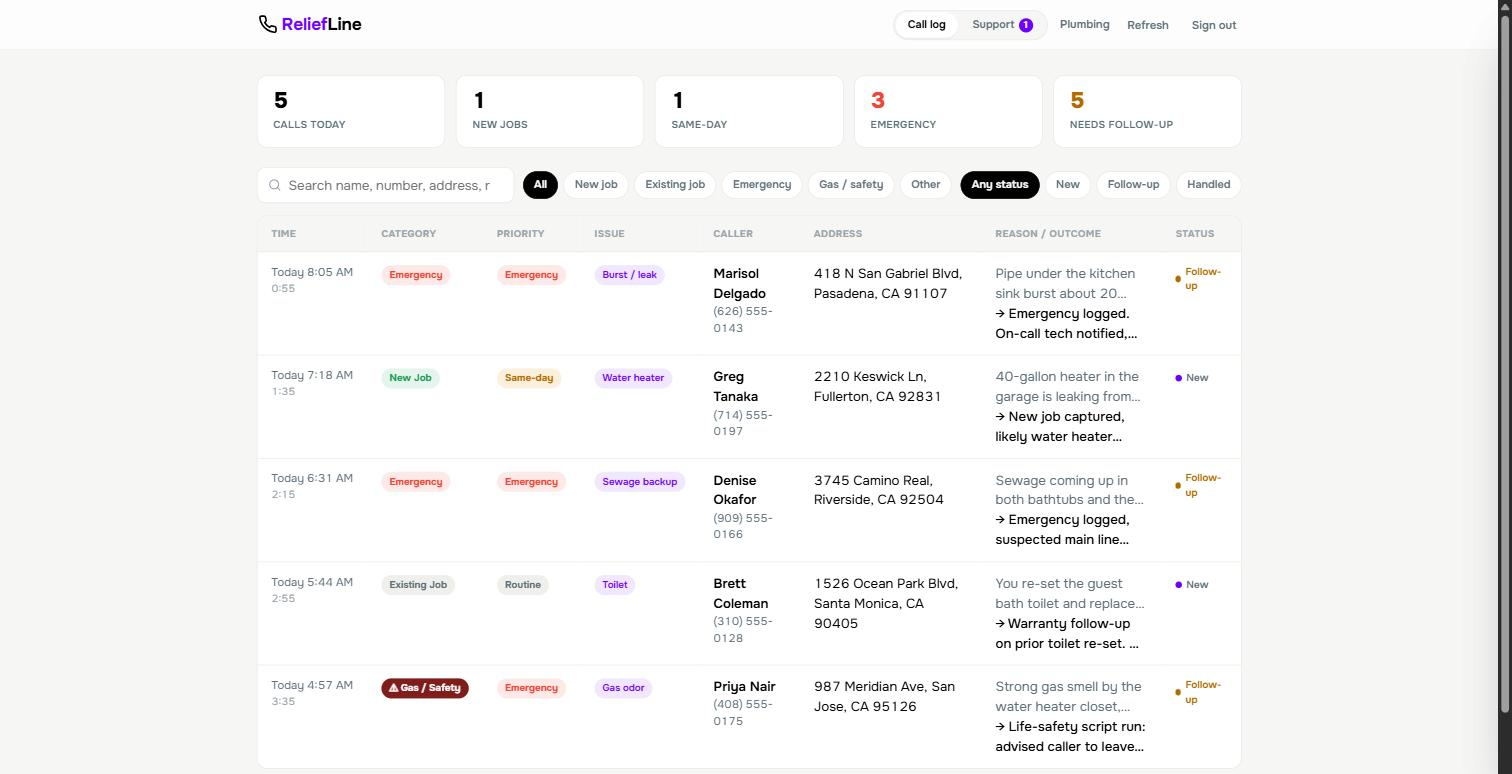Click the Existing Job category badge

(418, 585)
